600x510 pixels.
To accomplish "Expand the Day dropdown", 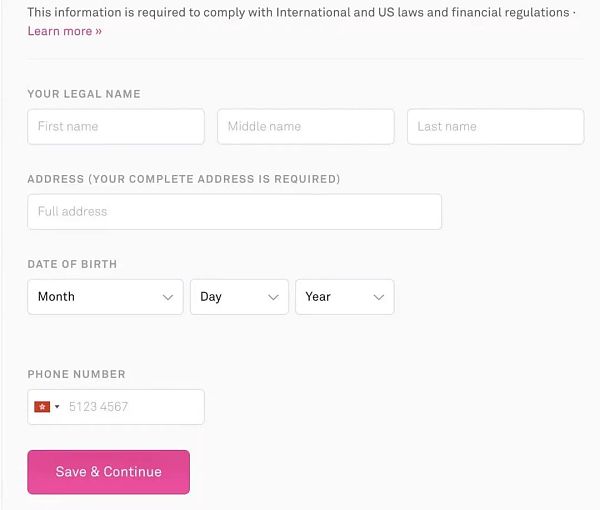I will pyautogui.click(x=239, y=297).
